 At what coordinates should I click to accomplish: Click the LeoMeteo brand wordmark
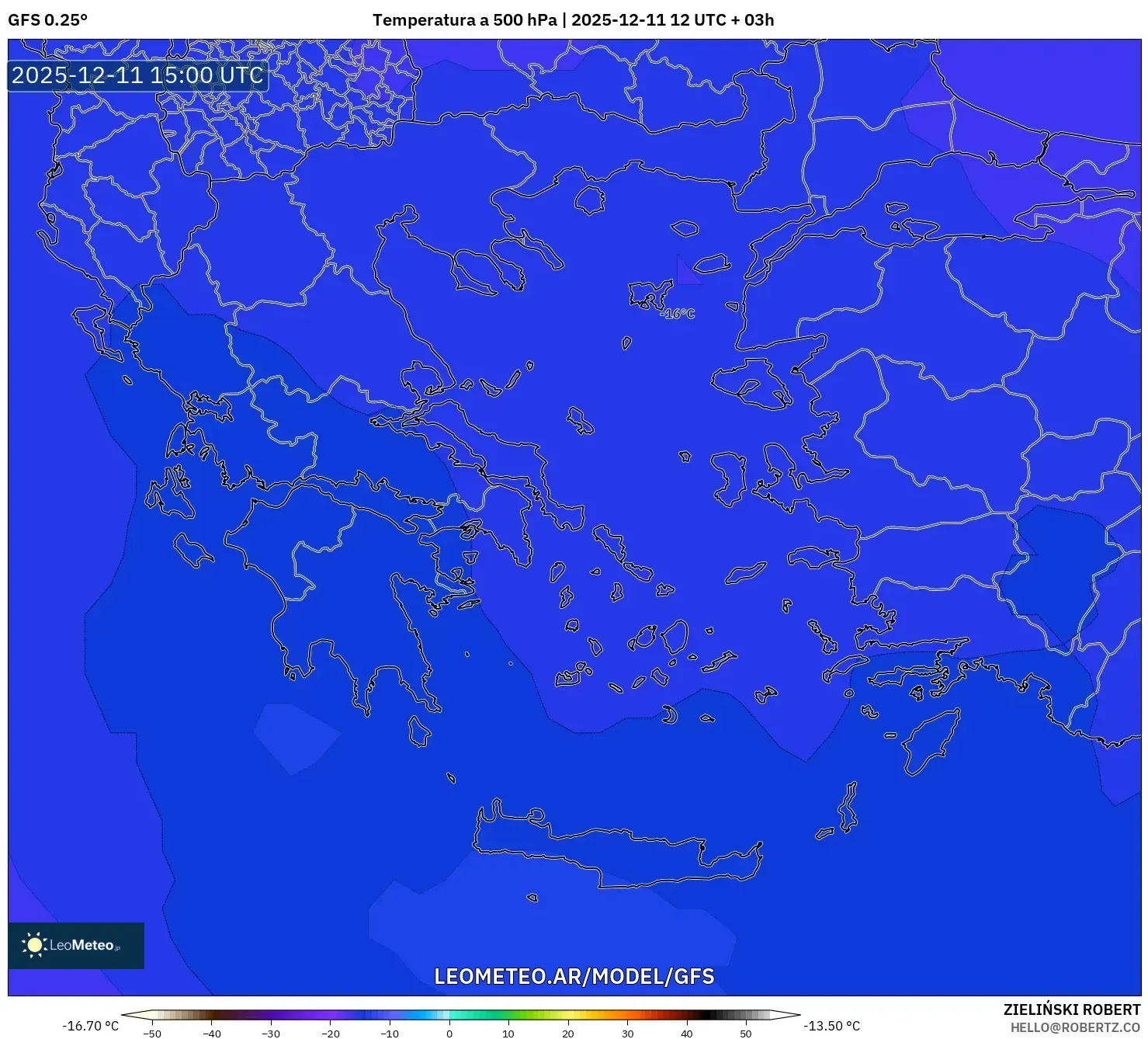pyautogui.click(x=84, y=944)
